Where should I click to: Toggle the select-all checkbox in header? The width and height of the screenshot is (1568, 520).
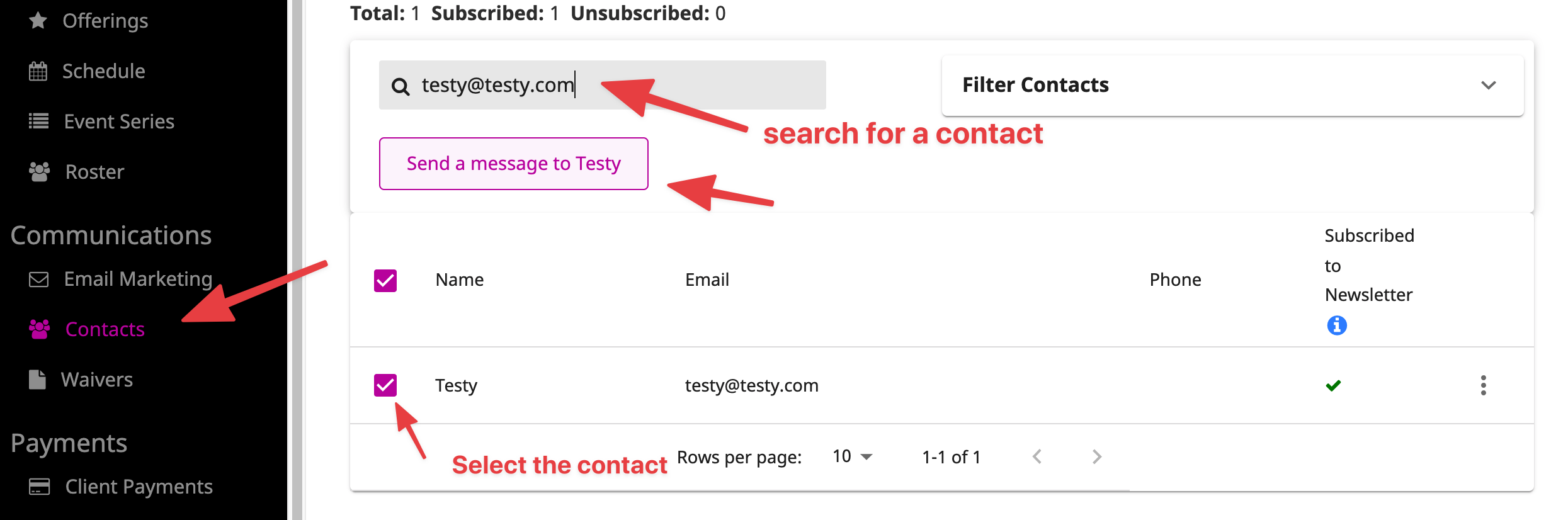385,280
